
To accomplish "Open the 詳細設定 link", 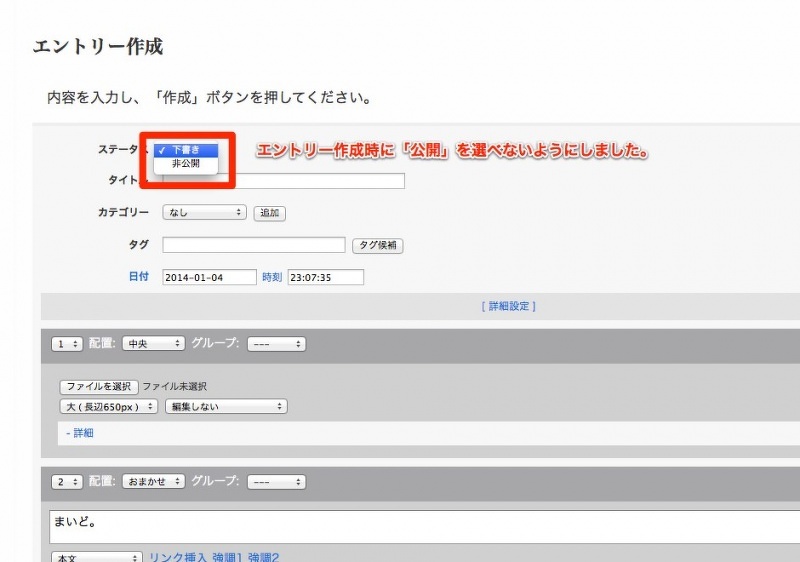I will (508, 306).
